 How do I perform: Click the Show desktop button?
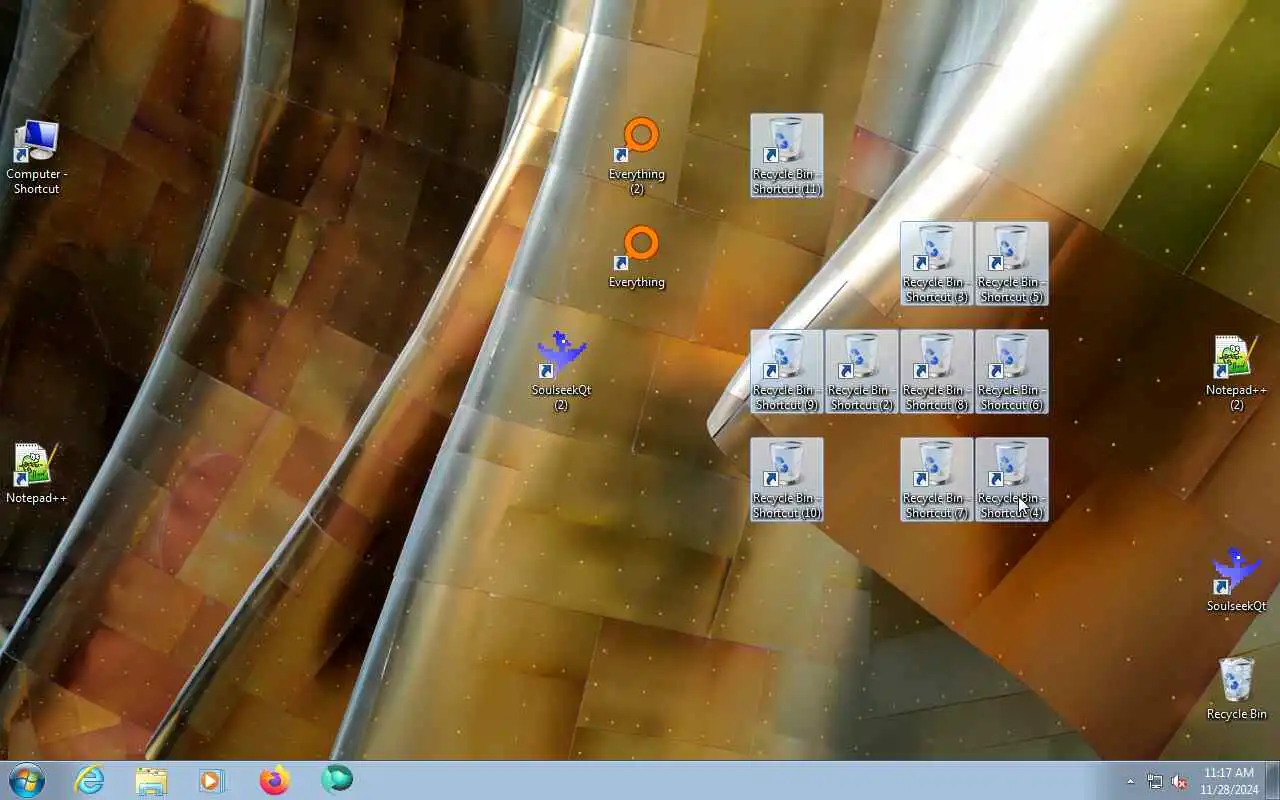(1272, 780)
